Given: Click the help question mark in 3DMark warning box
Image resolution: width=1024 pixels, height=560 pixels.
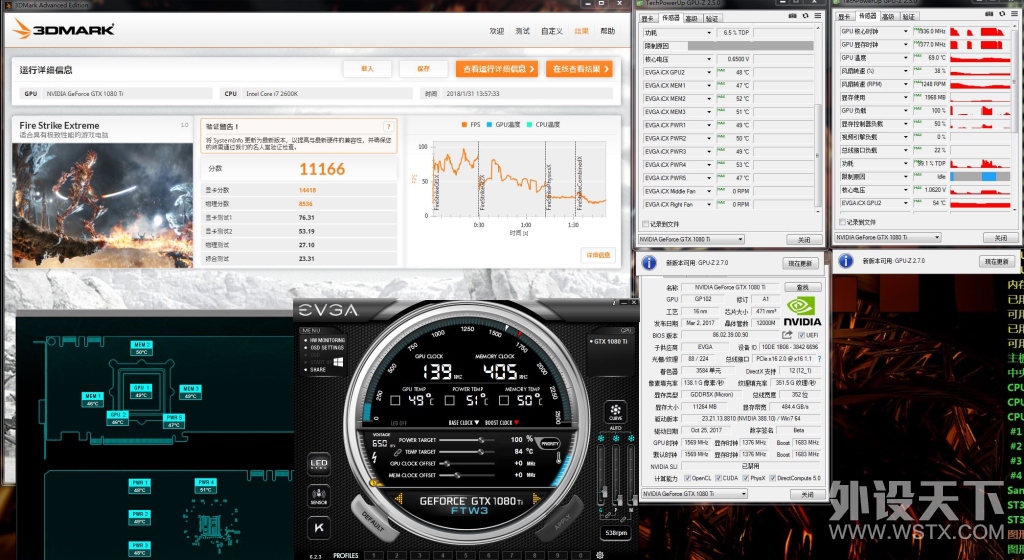Looking at the screenshot, I should click(x=389, y=127).
